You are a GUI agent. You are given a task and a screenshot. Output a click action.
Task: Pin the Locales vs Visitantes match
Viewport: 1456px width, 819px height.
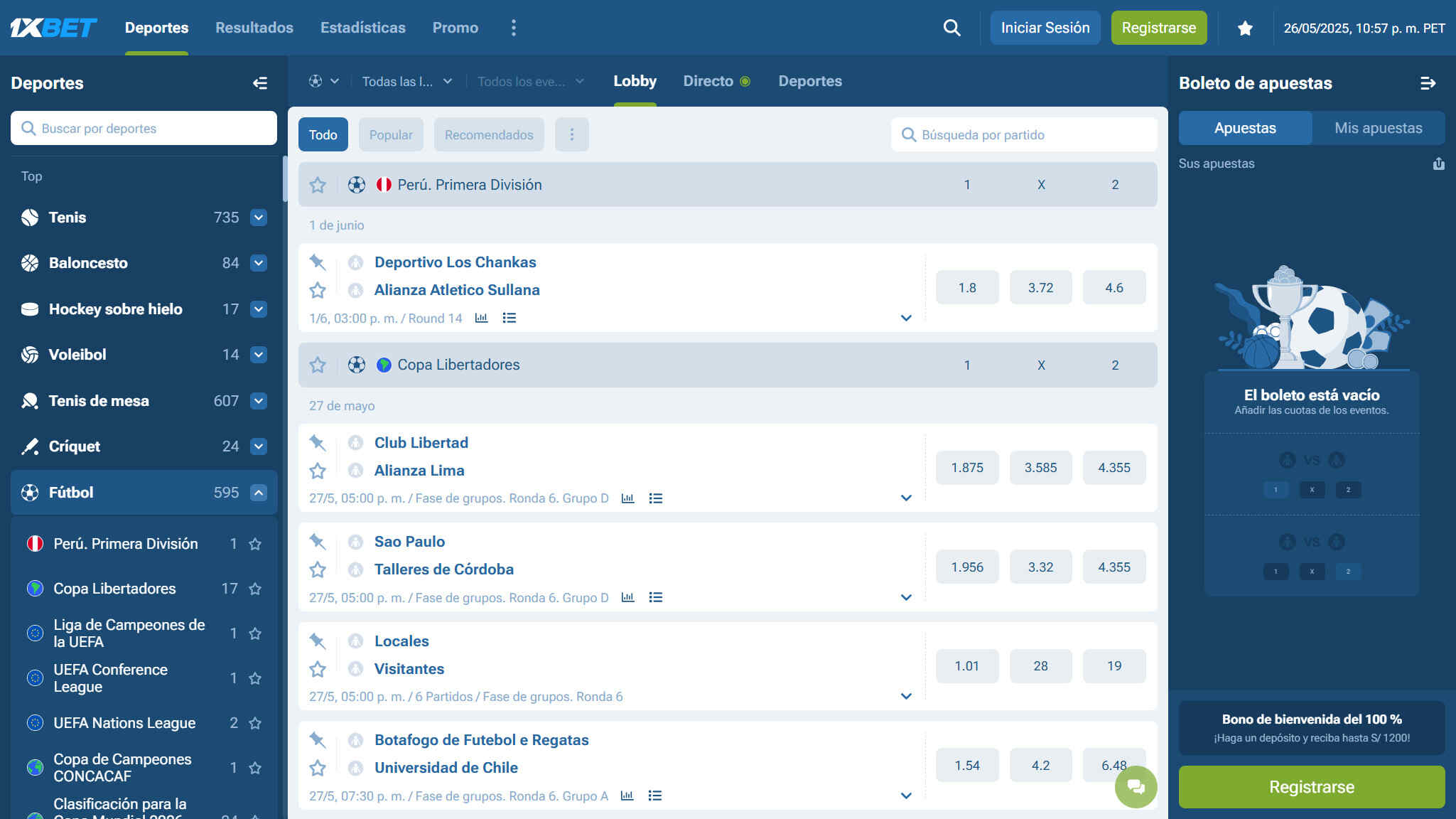point(317,641)
